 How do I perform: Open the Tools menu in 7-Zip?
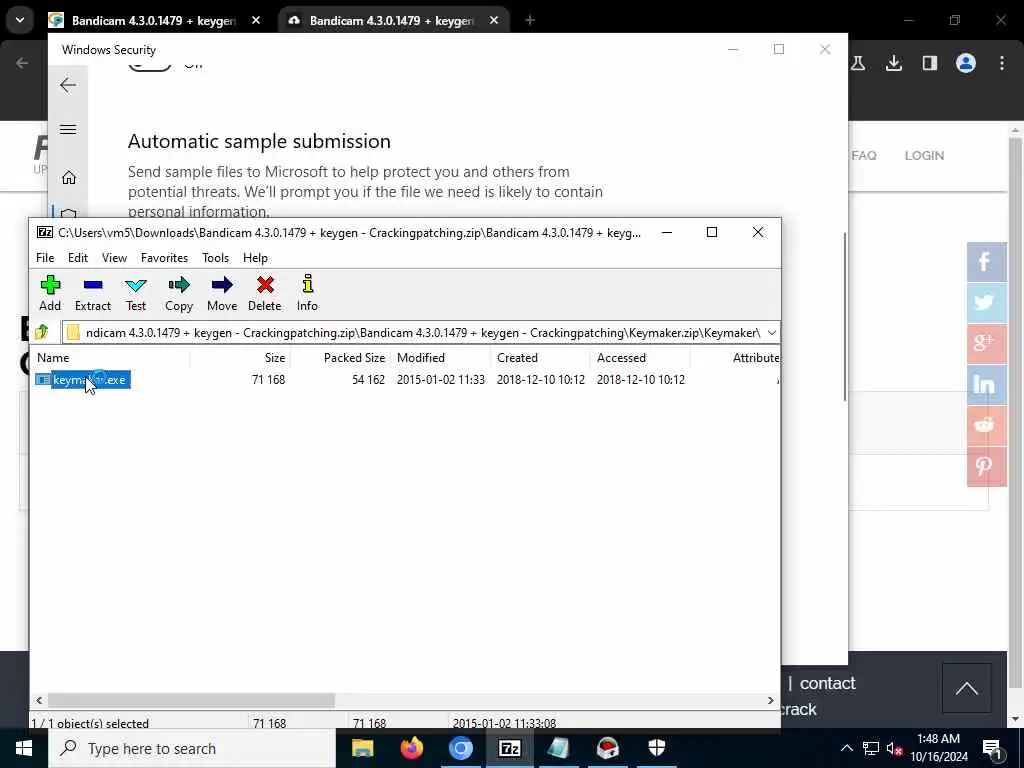click(x=216, y=258)
